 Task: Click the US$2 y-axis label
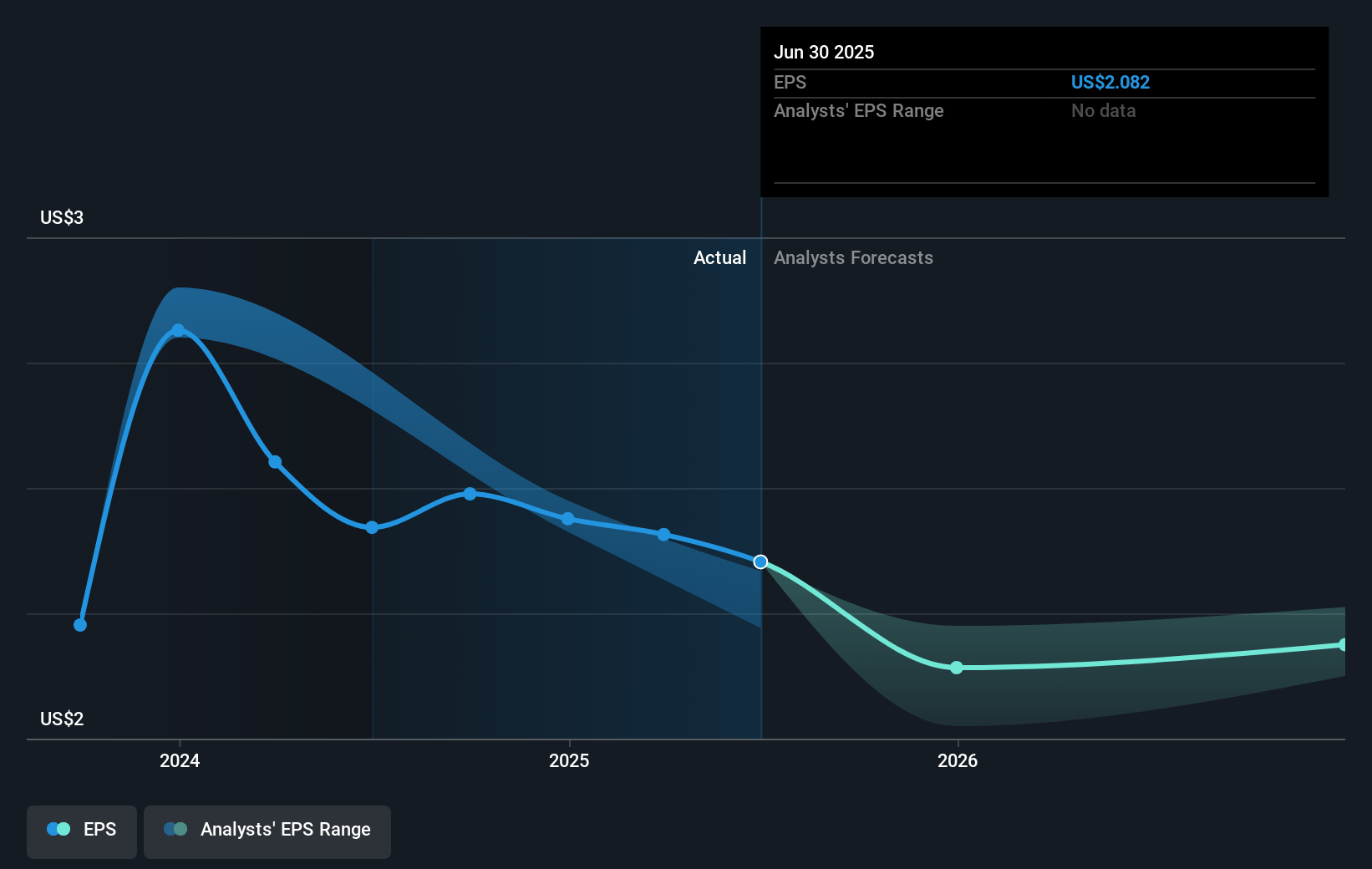[62, 719]
